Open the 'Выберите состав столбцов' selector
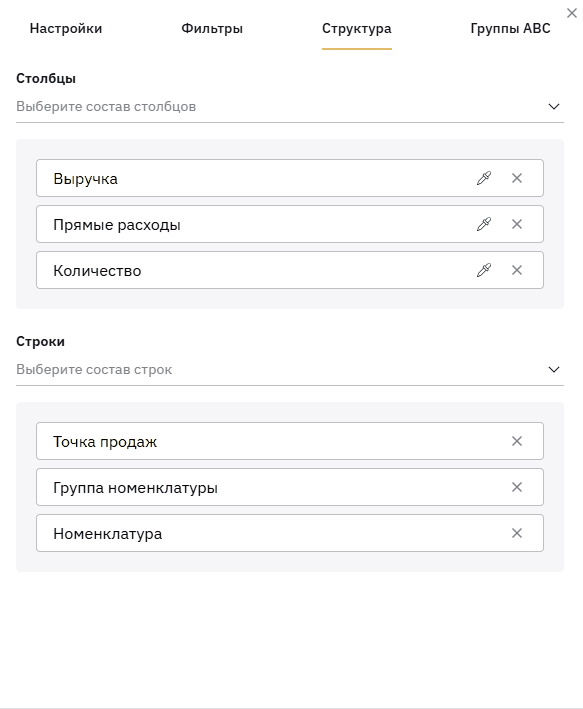Image resolution: width=583 pixels, height=709 pixels. [x=290, y=107]
